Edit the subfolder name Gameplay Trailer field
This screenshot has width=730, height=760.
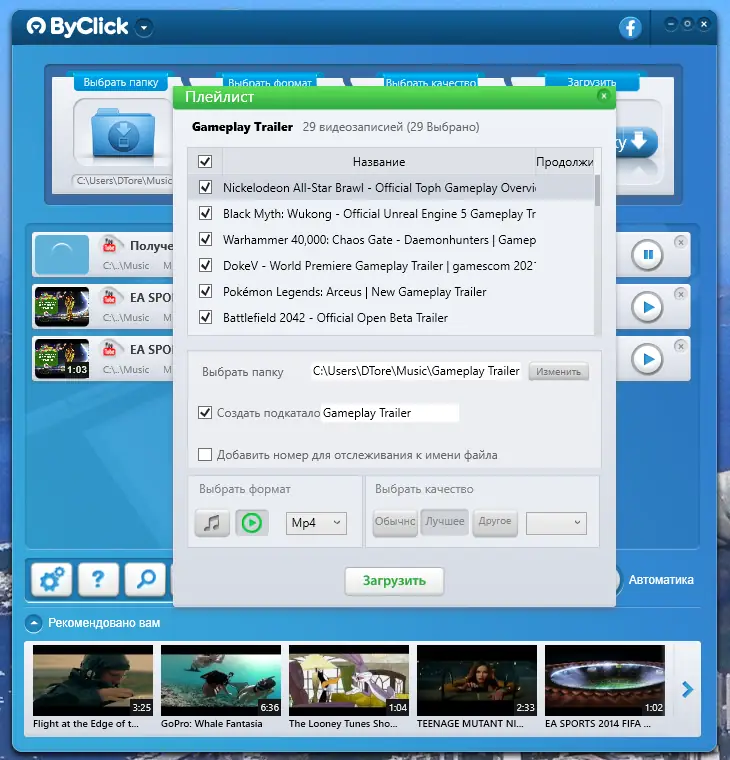click(x=390, y=413)
